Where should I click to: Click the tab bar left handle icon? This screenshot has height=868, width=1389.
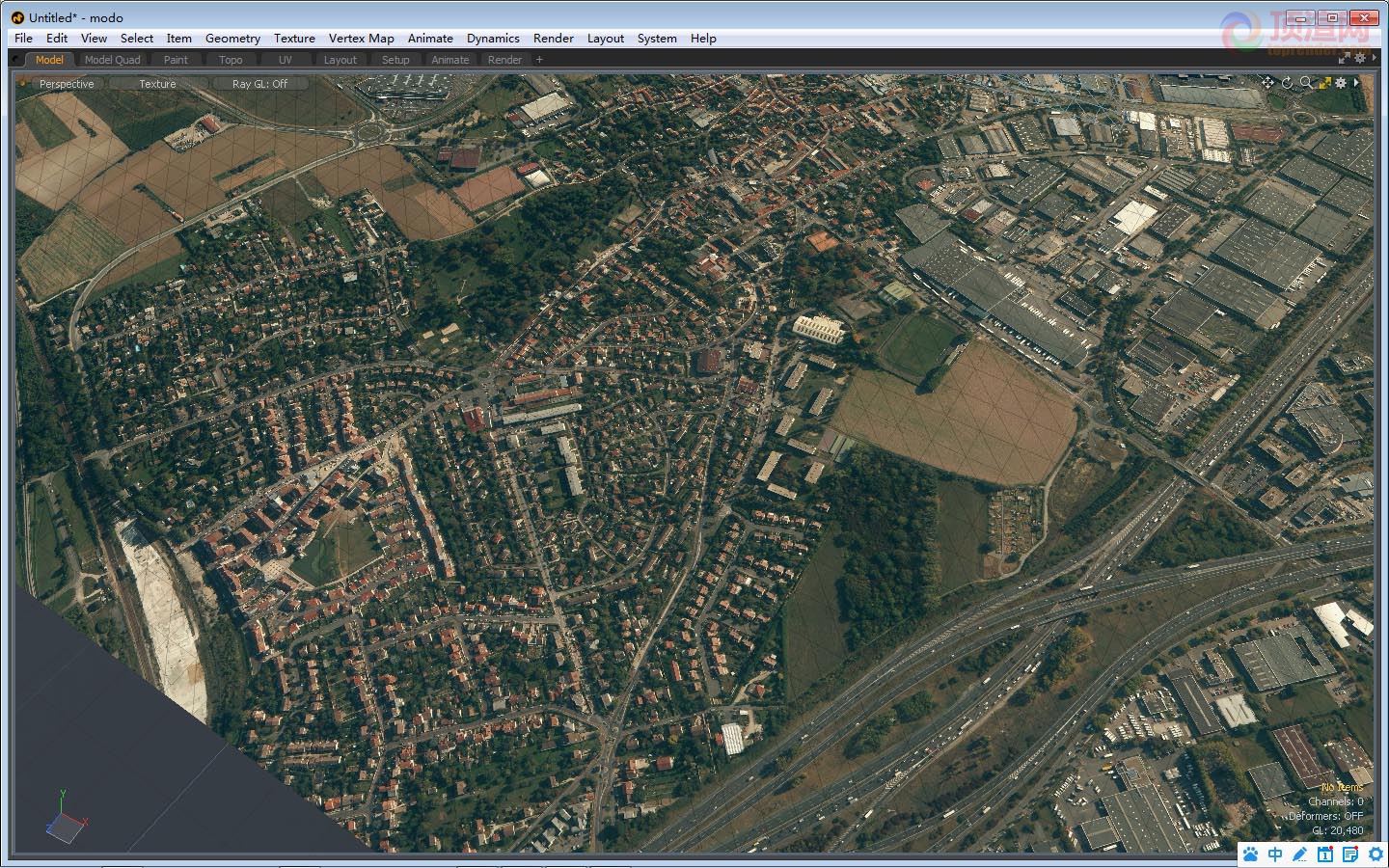point(16,60)
